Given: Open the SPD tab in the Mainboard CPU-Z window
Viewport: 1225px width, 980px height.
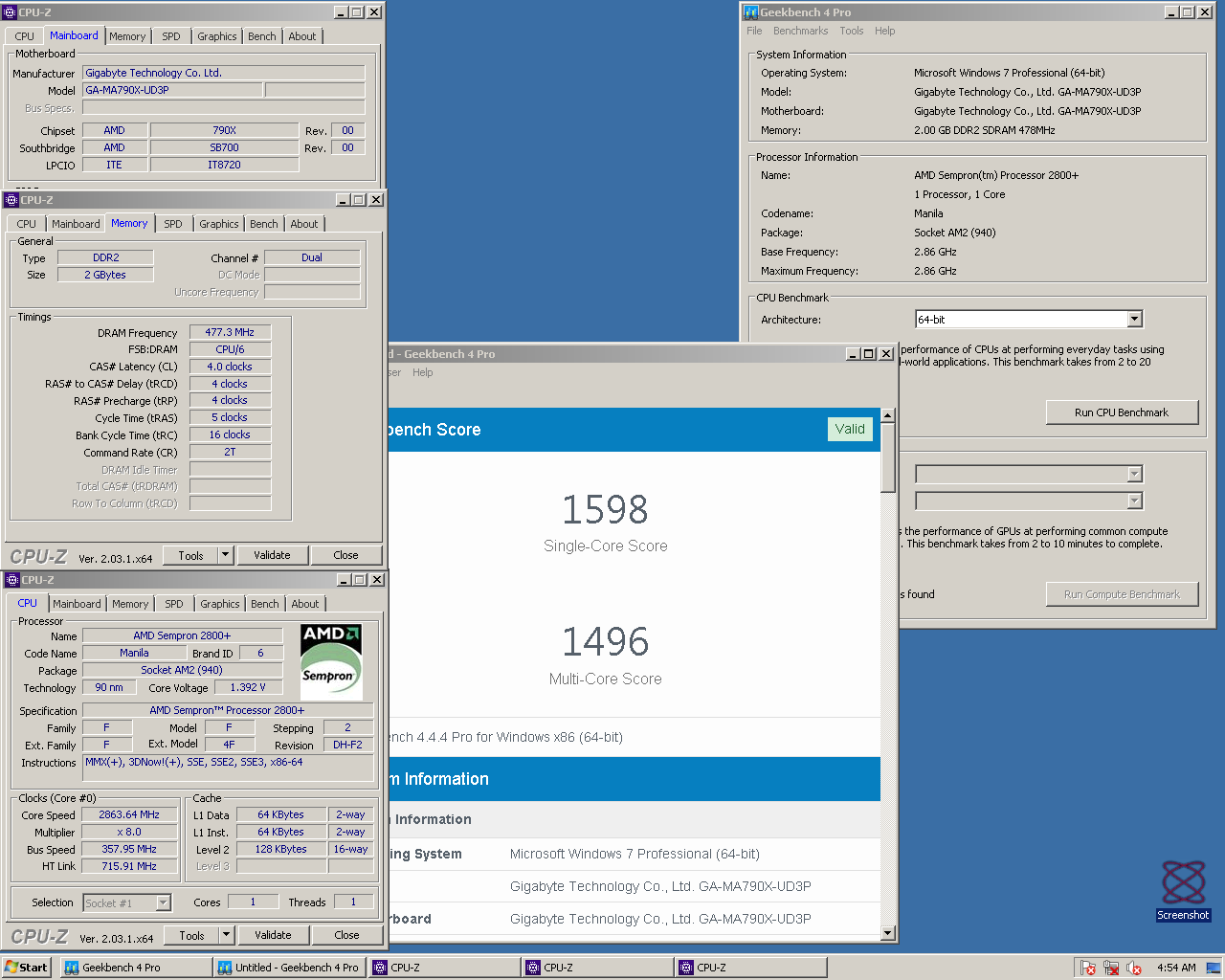Looking at the screenshot, I should point(171,36).
